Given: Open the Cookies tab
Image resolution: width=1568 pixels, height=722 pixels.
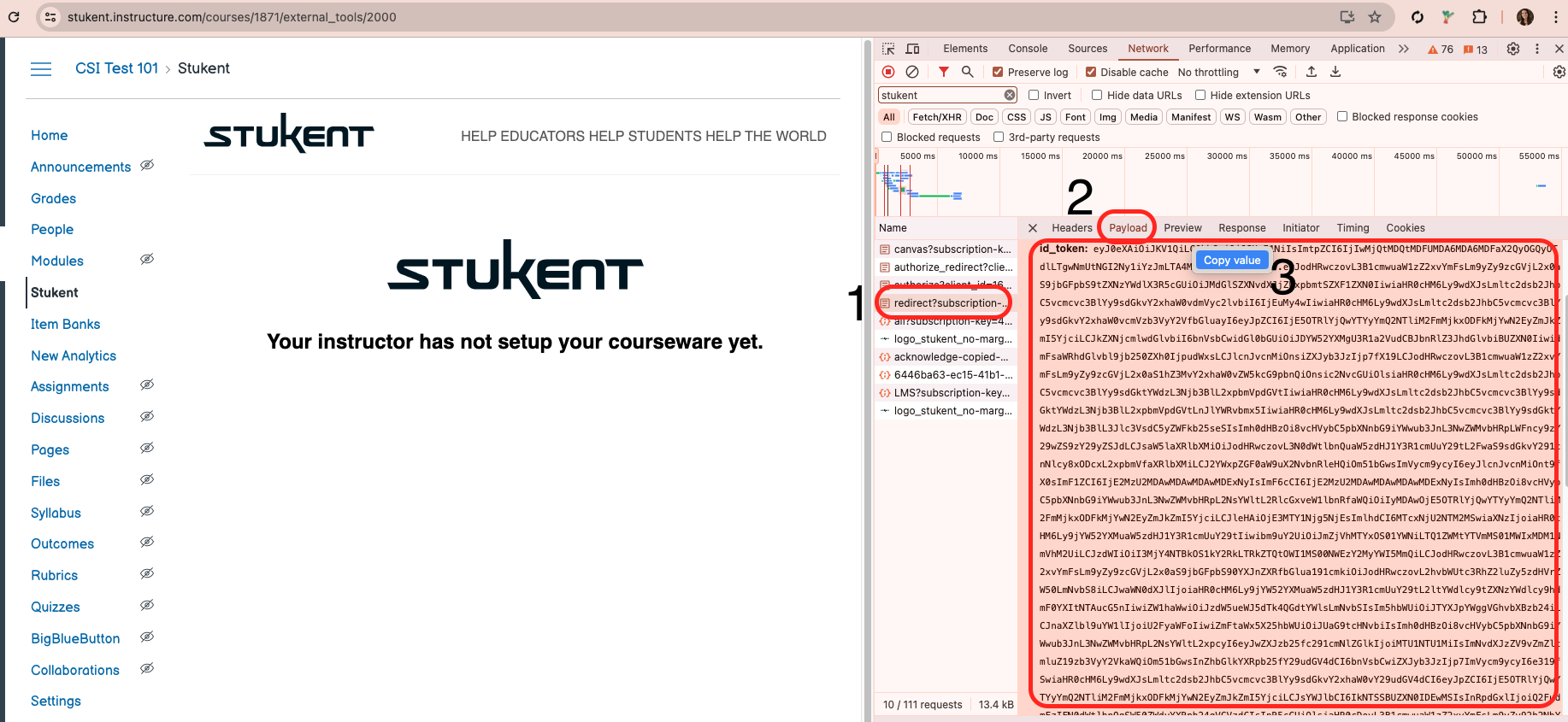Looking at the screenshot, I should [x=1405, y=228].
